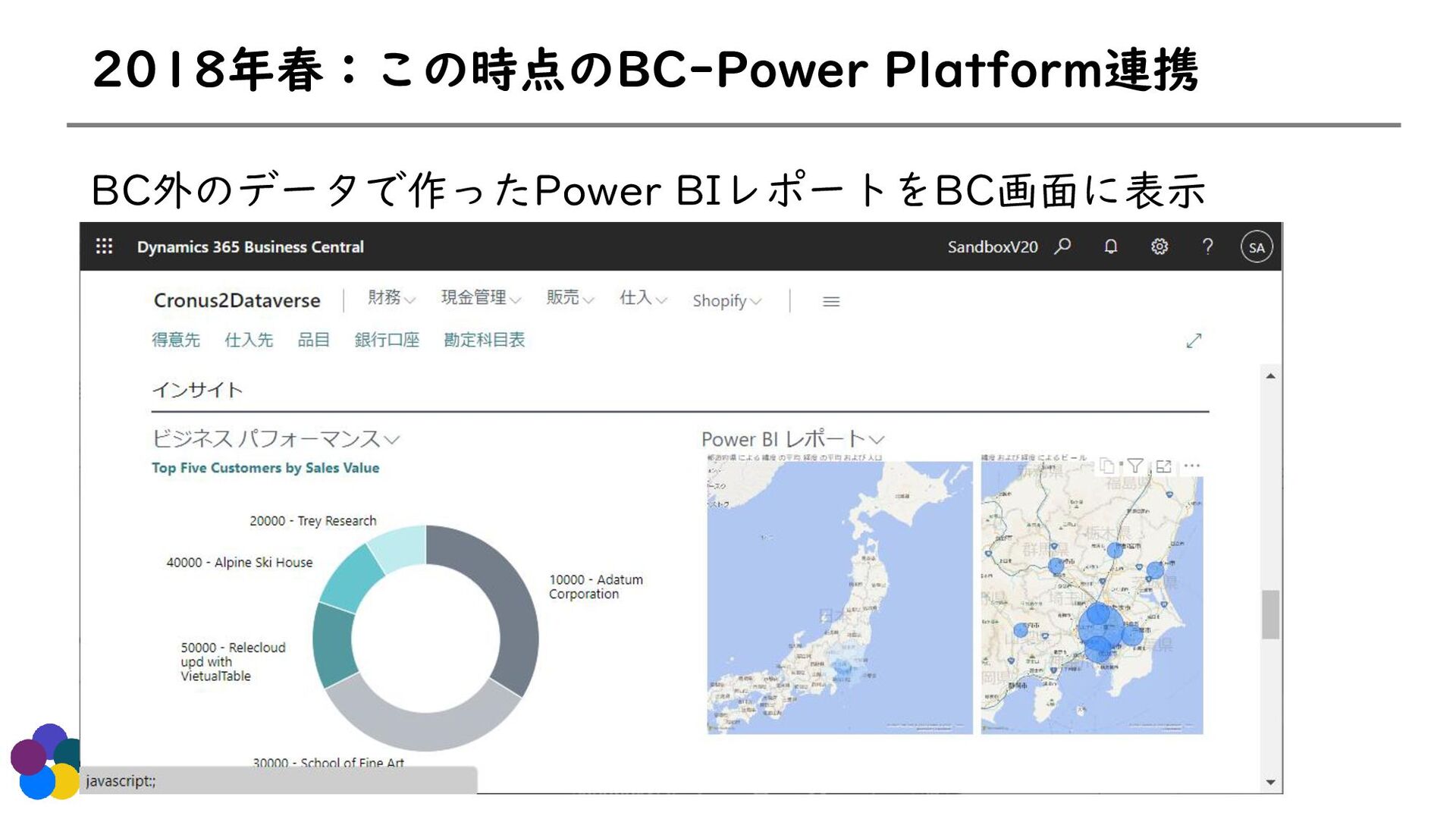Open the Power BI レポート dropdown
The height and width of the screenshot is (819, 1456).
point(792,438)
